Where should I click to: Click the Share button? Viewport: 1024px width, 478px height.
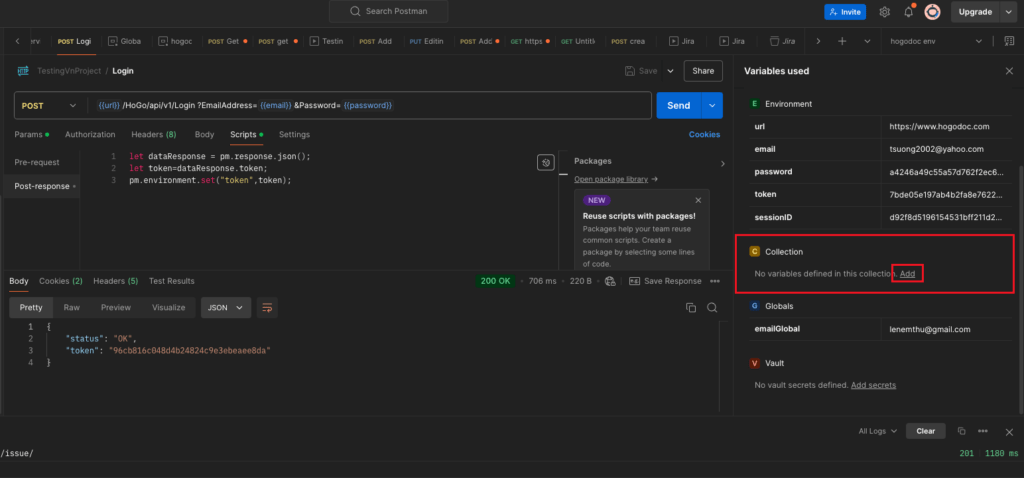[x=703, y=71]
